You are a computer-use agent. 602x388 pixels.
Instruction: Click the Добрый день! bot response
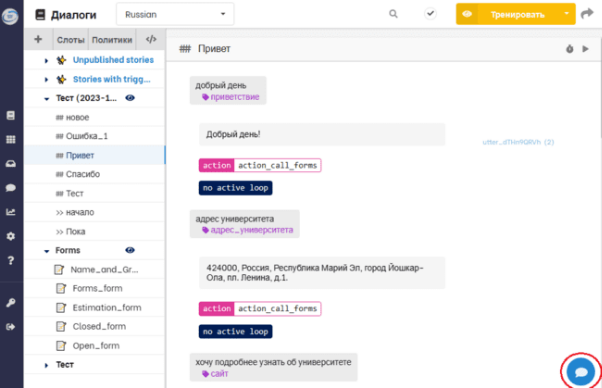pos(322,134)
